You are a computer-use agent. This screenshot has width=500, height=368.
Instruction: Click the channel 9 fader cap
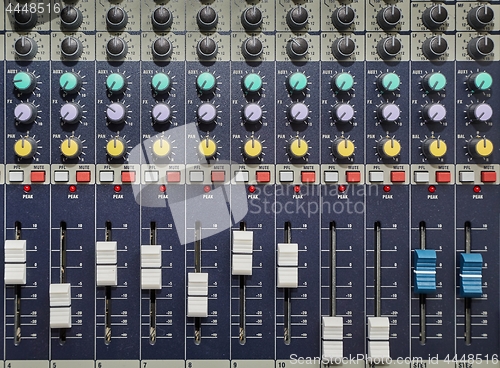pos(243,253)
